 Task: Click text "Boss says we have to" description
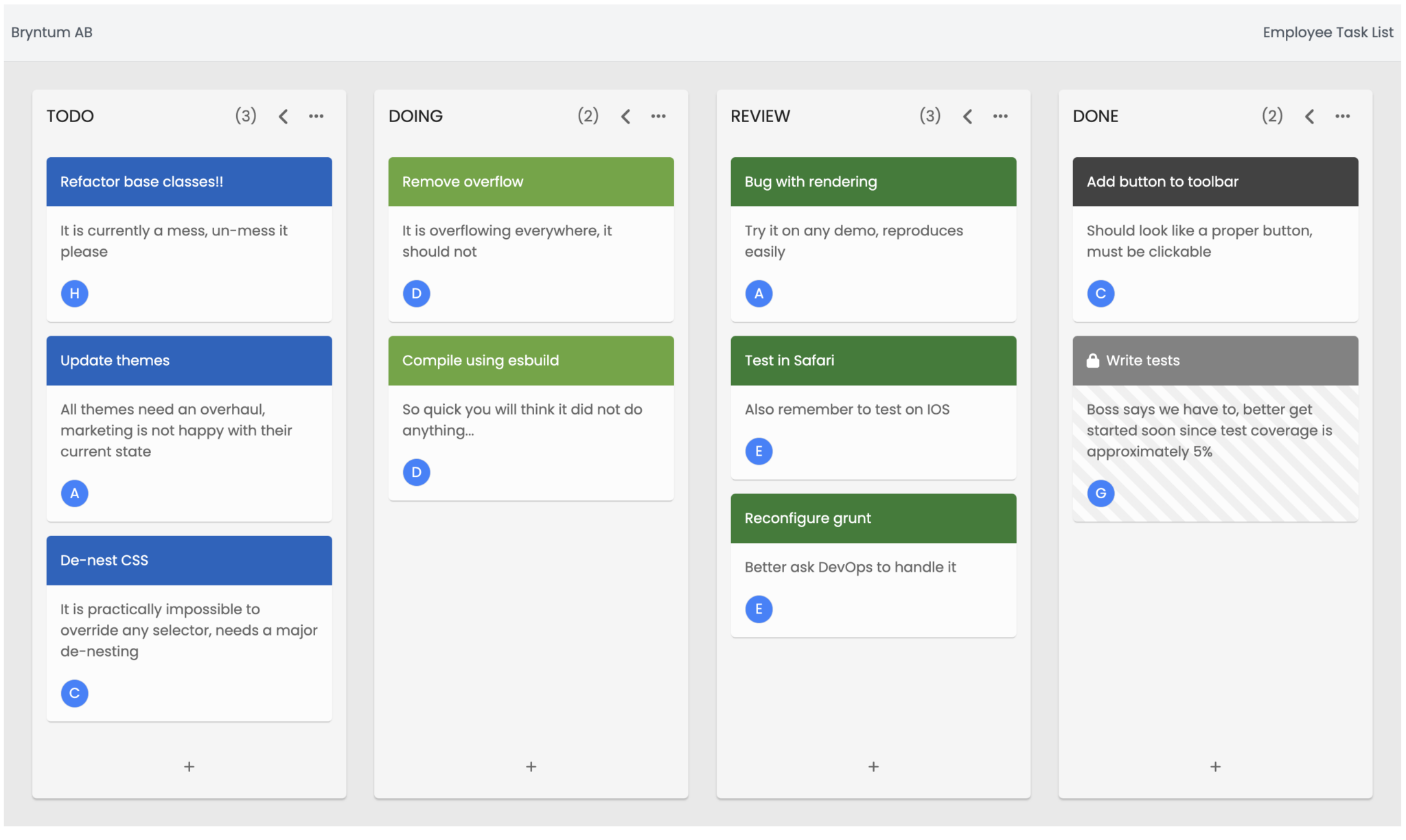click(x=1210, y=430)
